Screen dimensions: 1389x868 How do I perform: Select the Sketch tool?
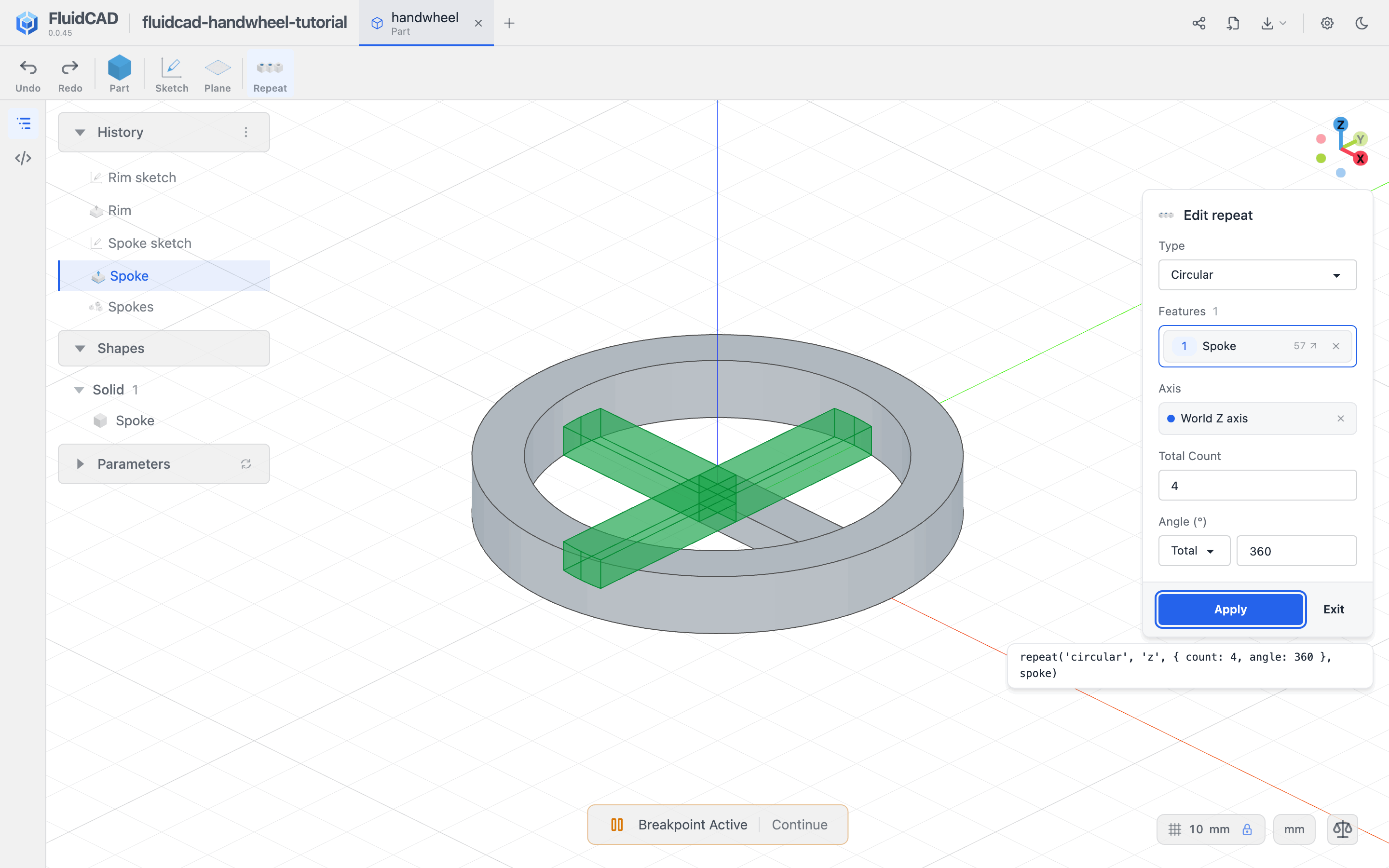pyautogui.click(x=172, y=75)
